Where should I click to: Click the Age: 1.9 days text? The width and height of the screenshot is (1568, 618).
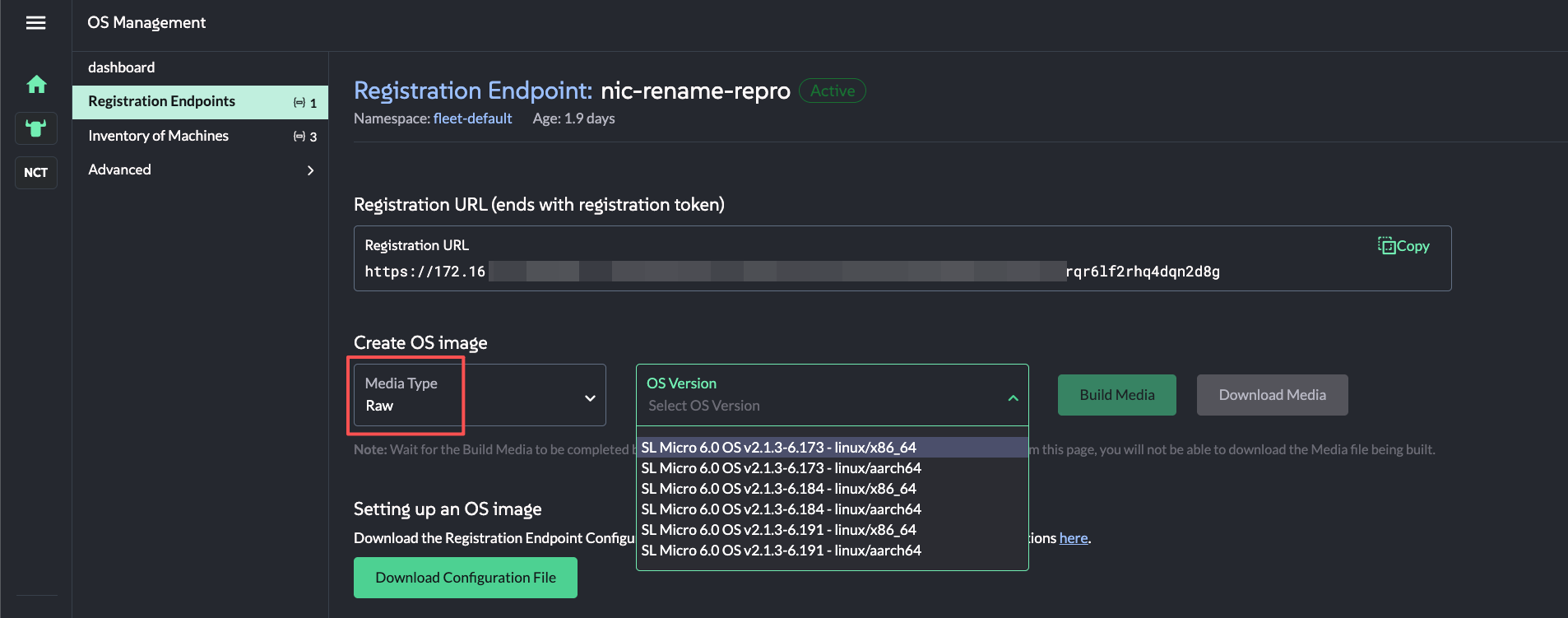point(573,118)
